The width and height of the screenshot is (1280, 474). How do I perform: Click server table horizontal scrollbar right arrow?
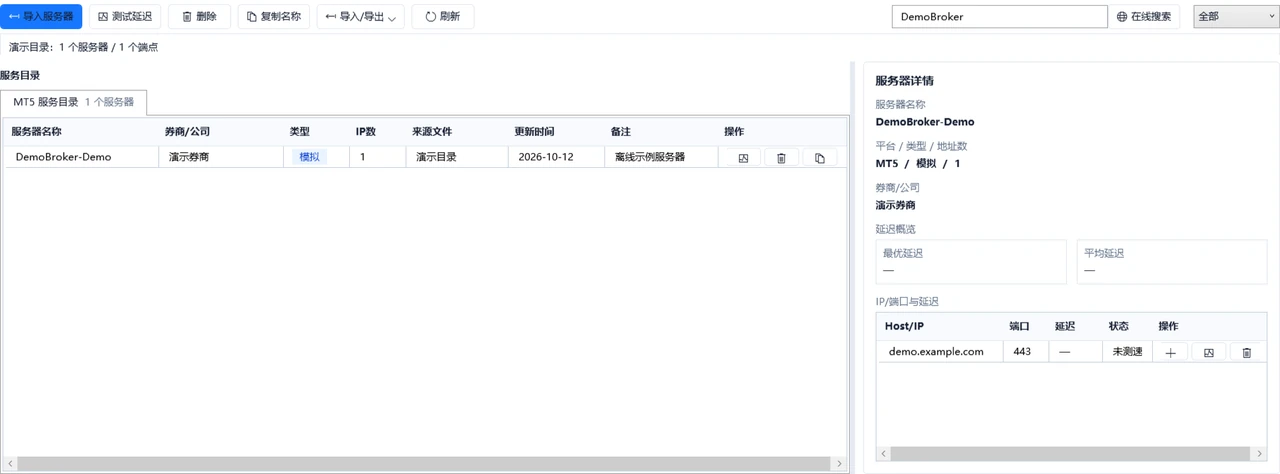point(838,463)
